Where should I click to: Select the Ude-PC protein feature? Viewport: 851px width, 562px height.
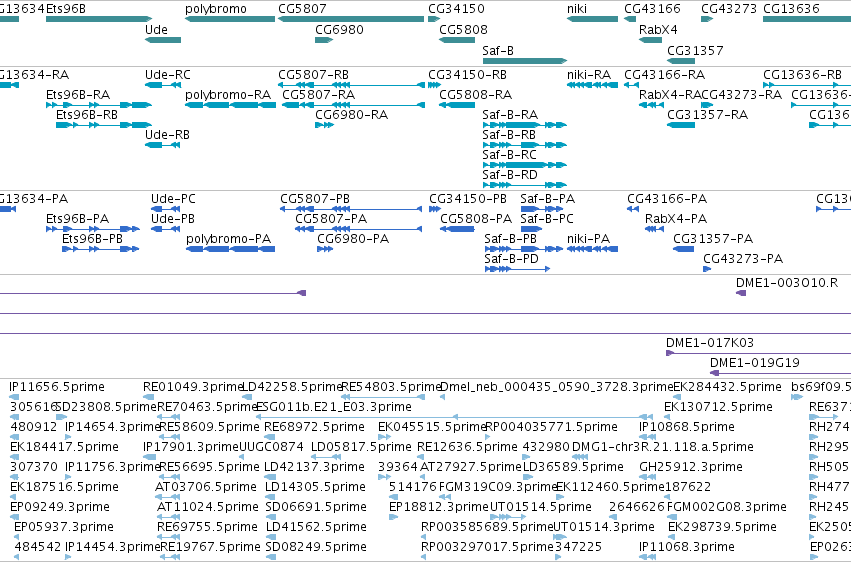[x=165, y=209]
